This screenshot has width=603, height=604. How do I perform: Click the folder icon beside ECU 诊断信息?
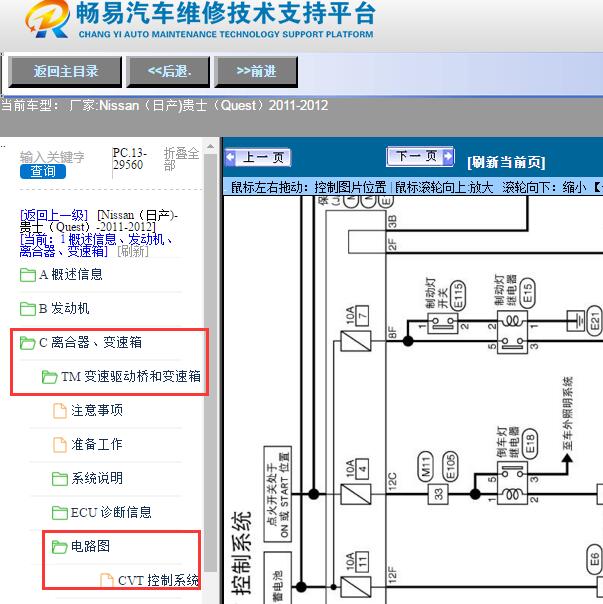(60, 513)
